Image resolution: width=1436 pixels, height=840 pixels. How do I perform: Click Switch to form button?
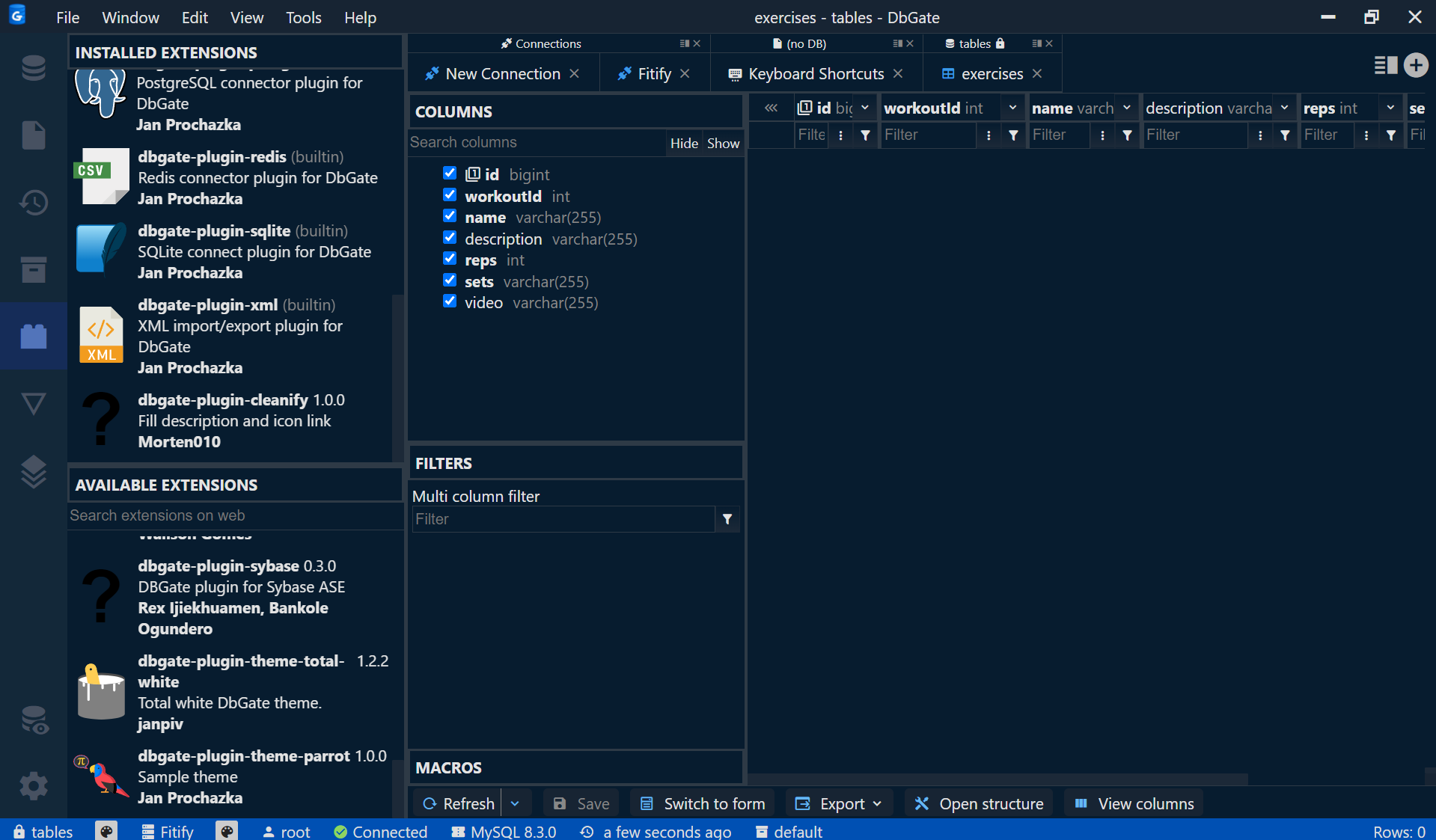pos(703,803)
